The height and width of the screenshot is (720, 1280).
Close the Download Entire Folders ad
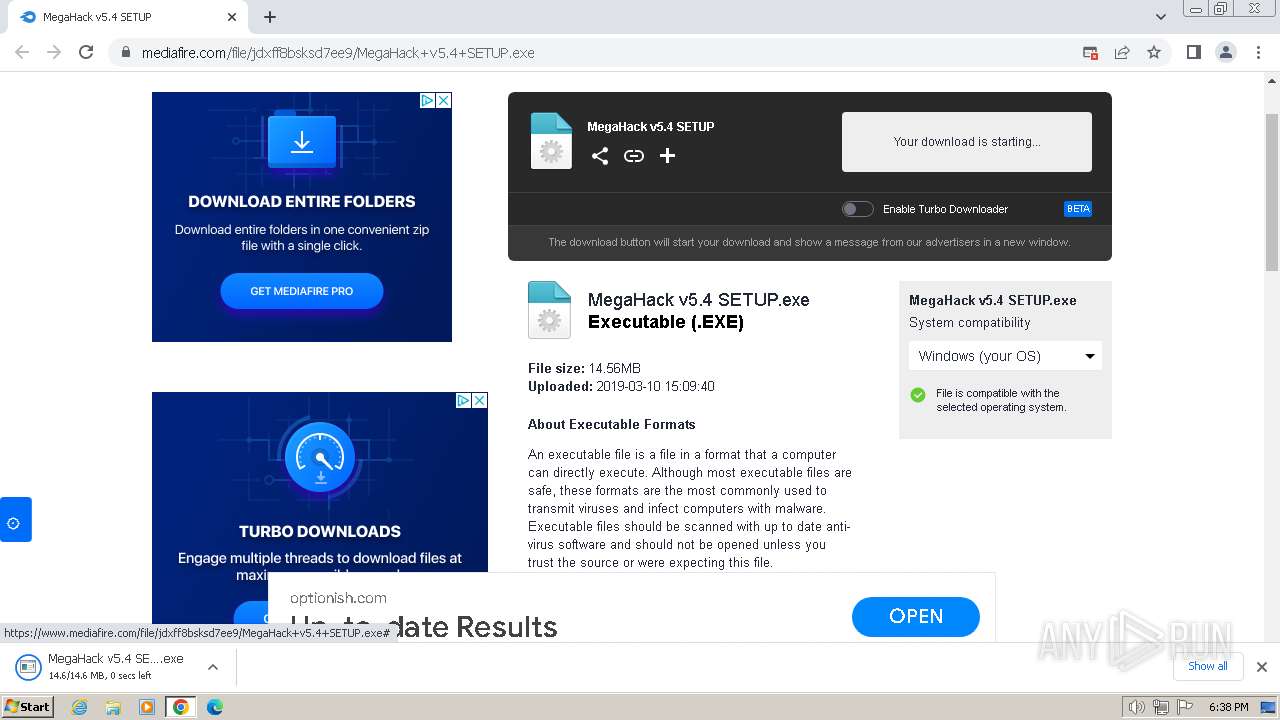click(444, 100)
